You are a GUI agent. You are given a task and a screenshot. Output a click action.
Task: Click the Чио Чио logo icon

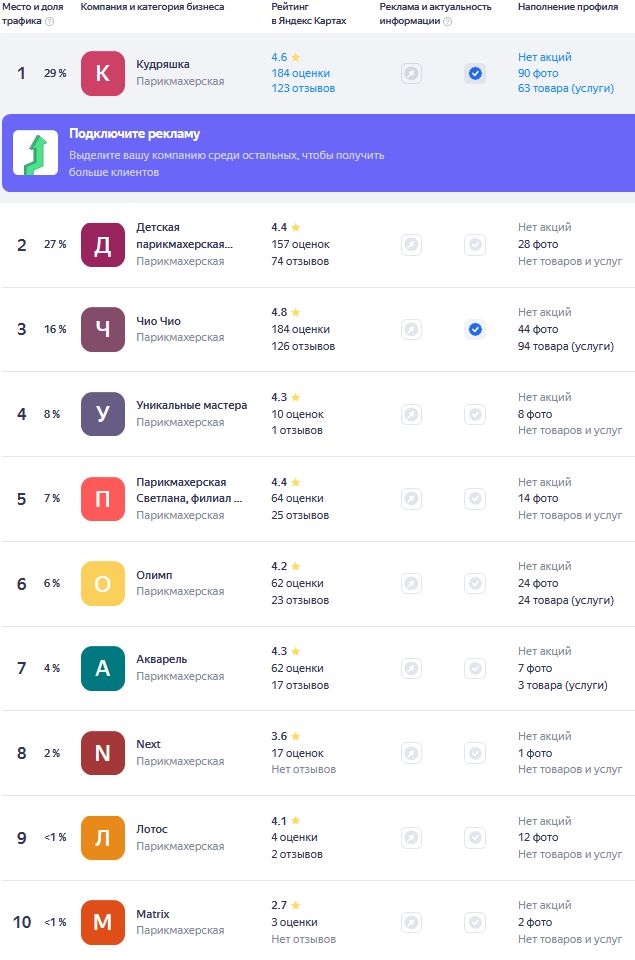(x=103, y=329)
